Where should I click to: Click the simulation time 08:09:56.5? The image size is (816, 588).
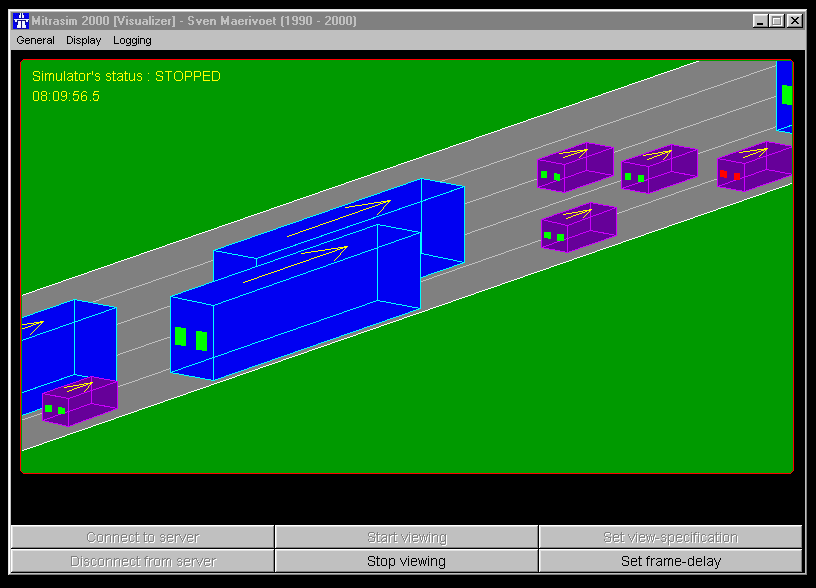pos(66,96)
